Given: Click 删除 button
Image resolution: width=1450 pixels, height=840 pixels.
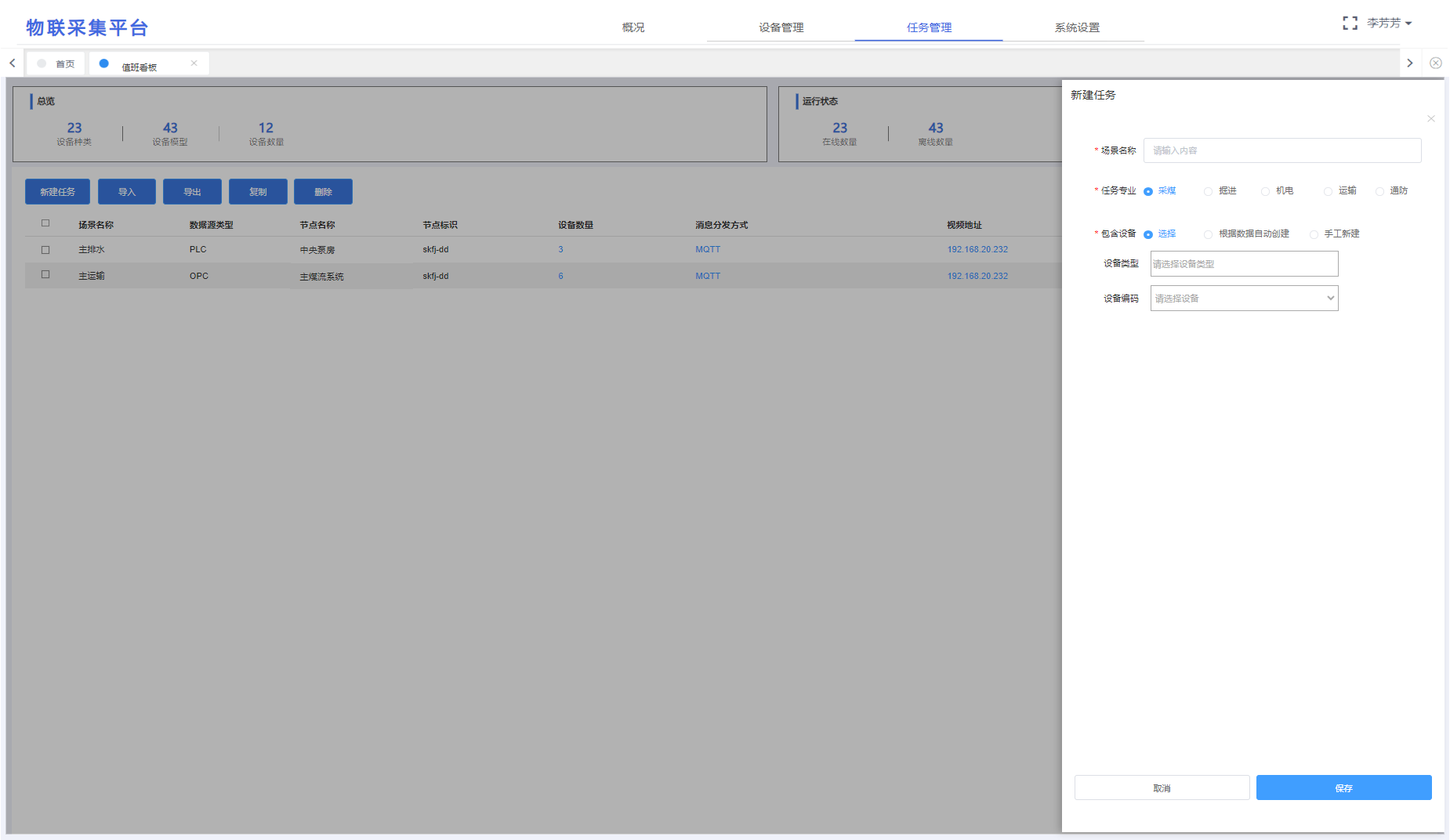Looking at the screenshot, I should [323, 192].
